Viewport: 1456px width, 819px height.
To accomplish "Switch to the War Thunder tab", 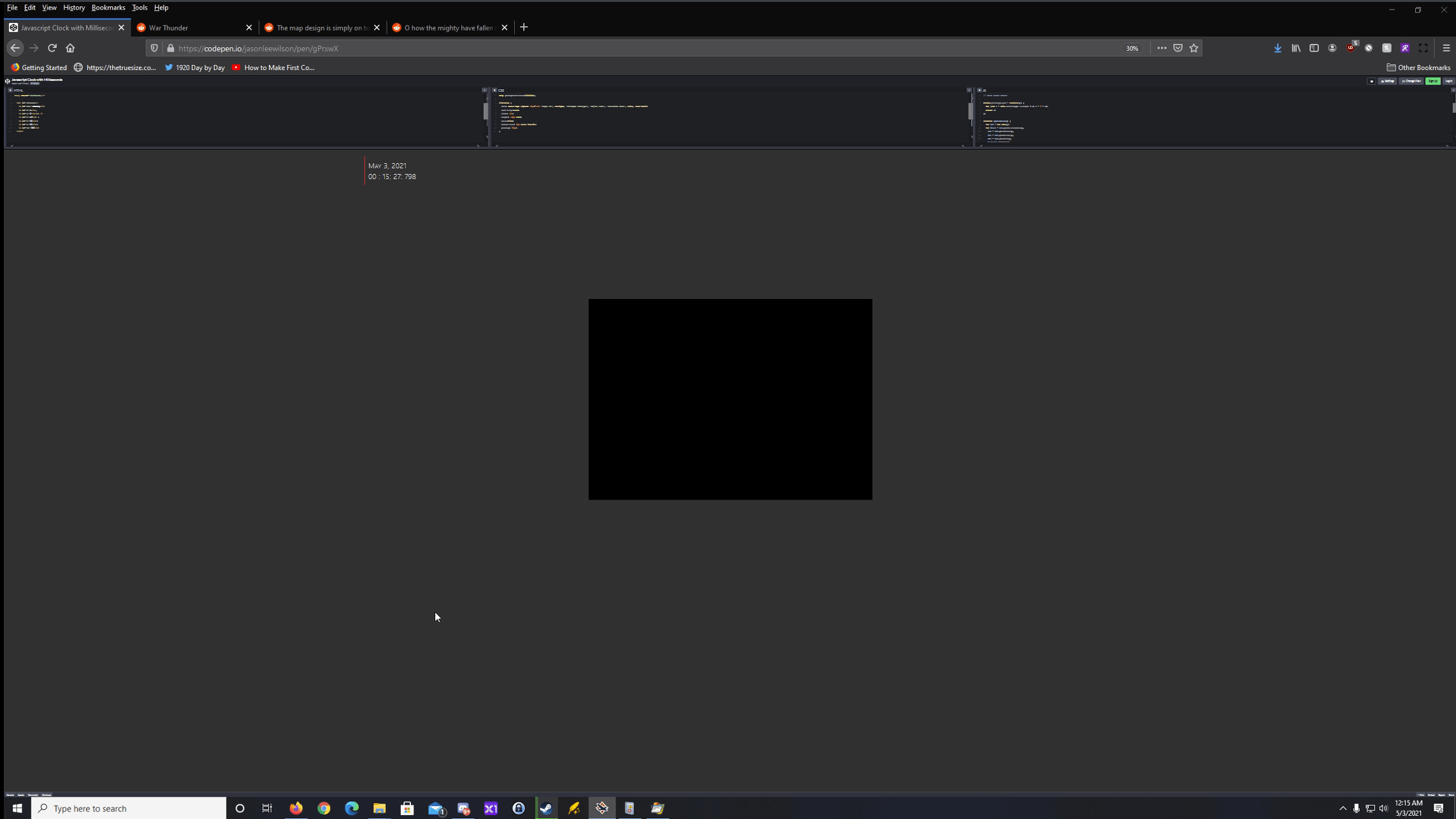I will (191, 28).
